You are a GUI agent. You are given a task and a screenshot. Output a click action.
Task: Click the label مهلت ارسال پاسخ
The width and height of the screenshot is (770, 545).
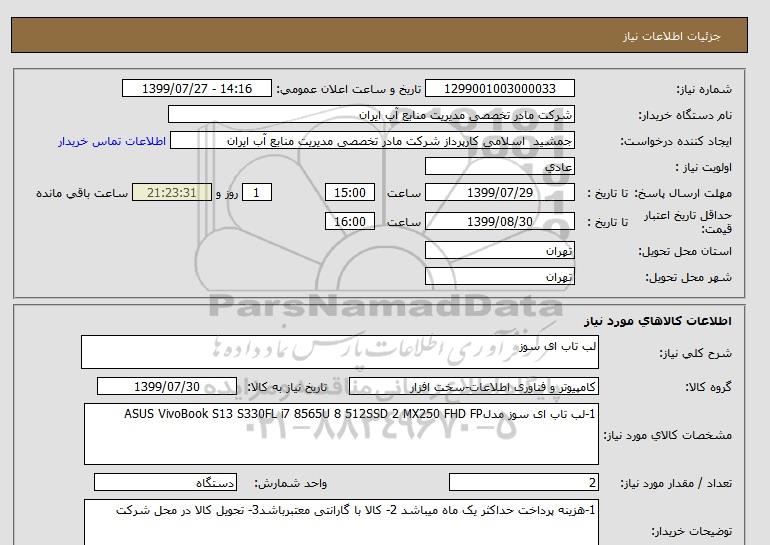pos(685,193)
